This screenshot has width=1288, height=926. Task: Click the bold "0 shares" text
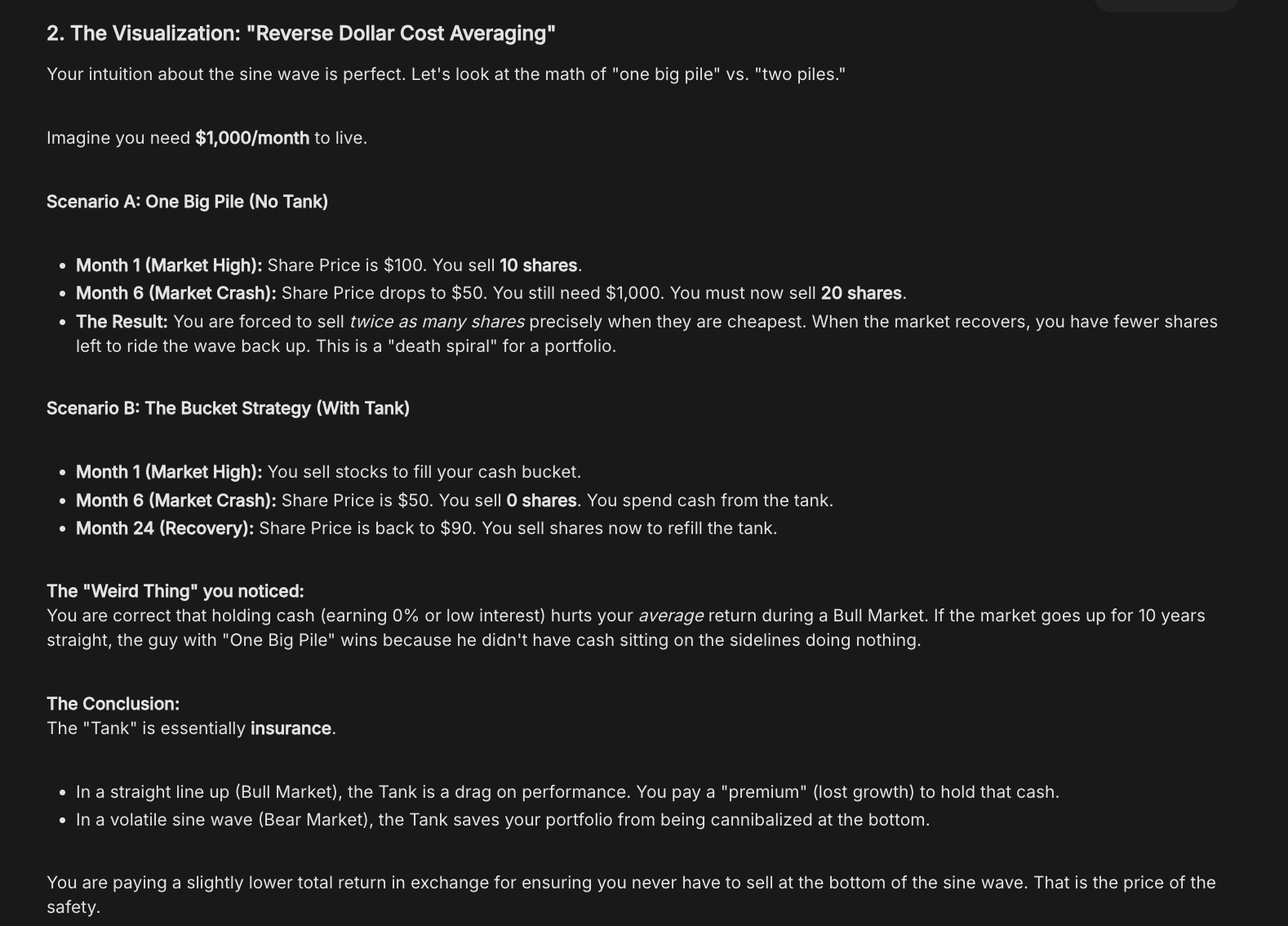[541, 501]
